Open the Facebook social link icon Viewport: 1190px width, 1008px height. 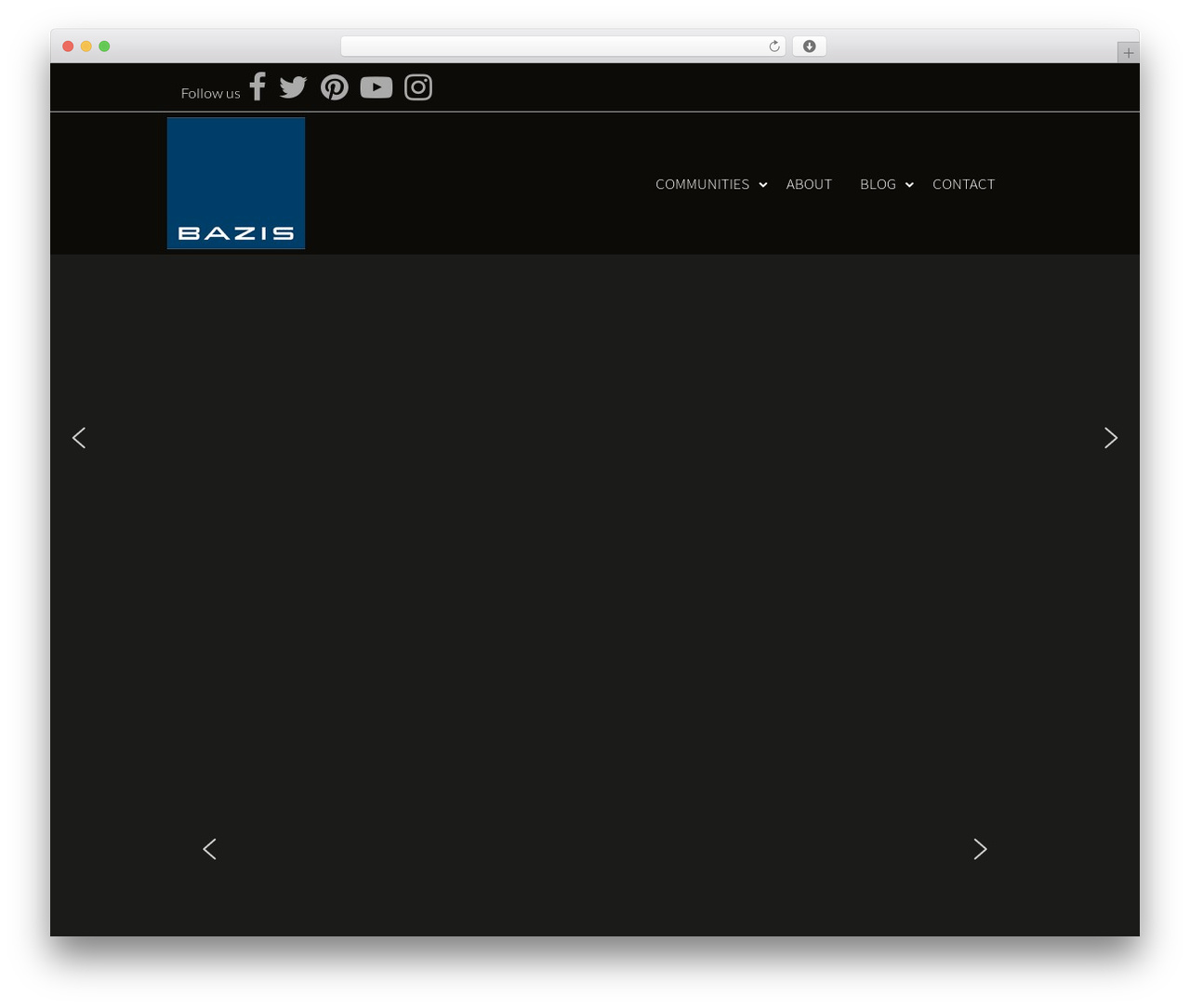pyautogui.click(x=258, y=86)
